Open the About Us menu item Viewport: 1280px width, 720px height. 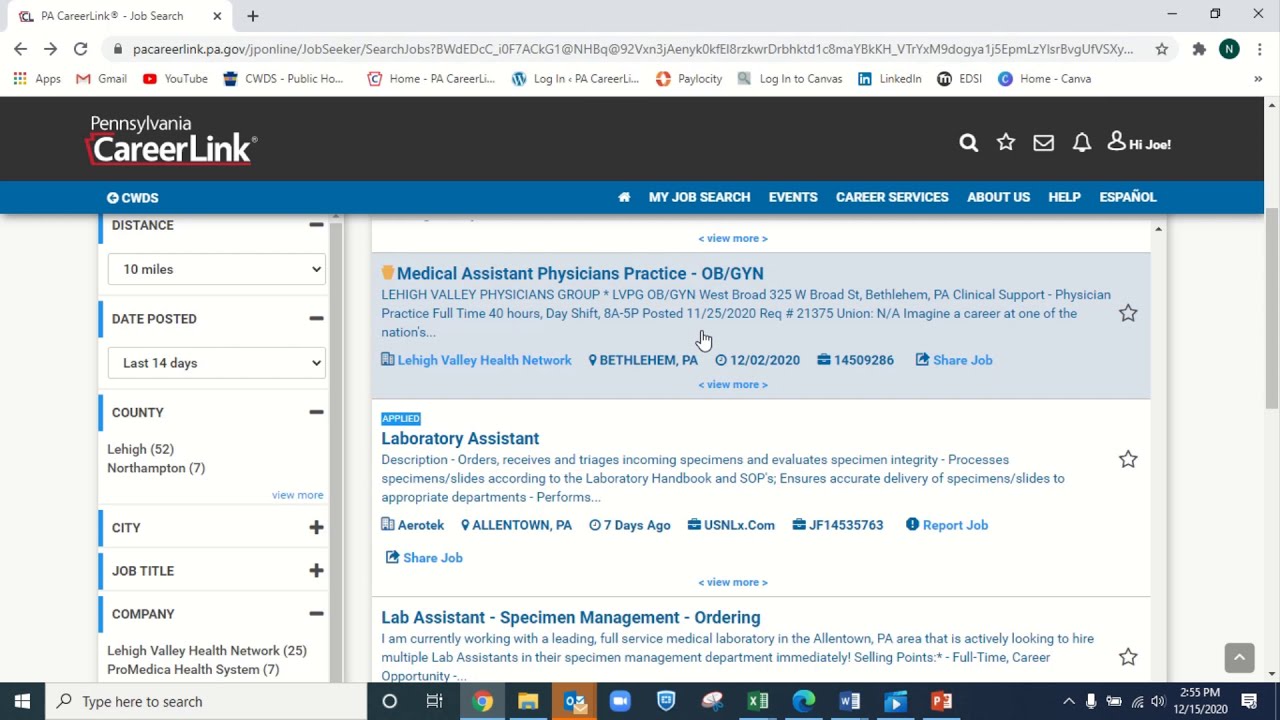[998, 197]
